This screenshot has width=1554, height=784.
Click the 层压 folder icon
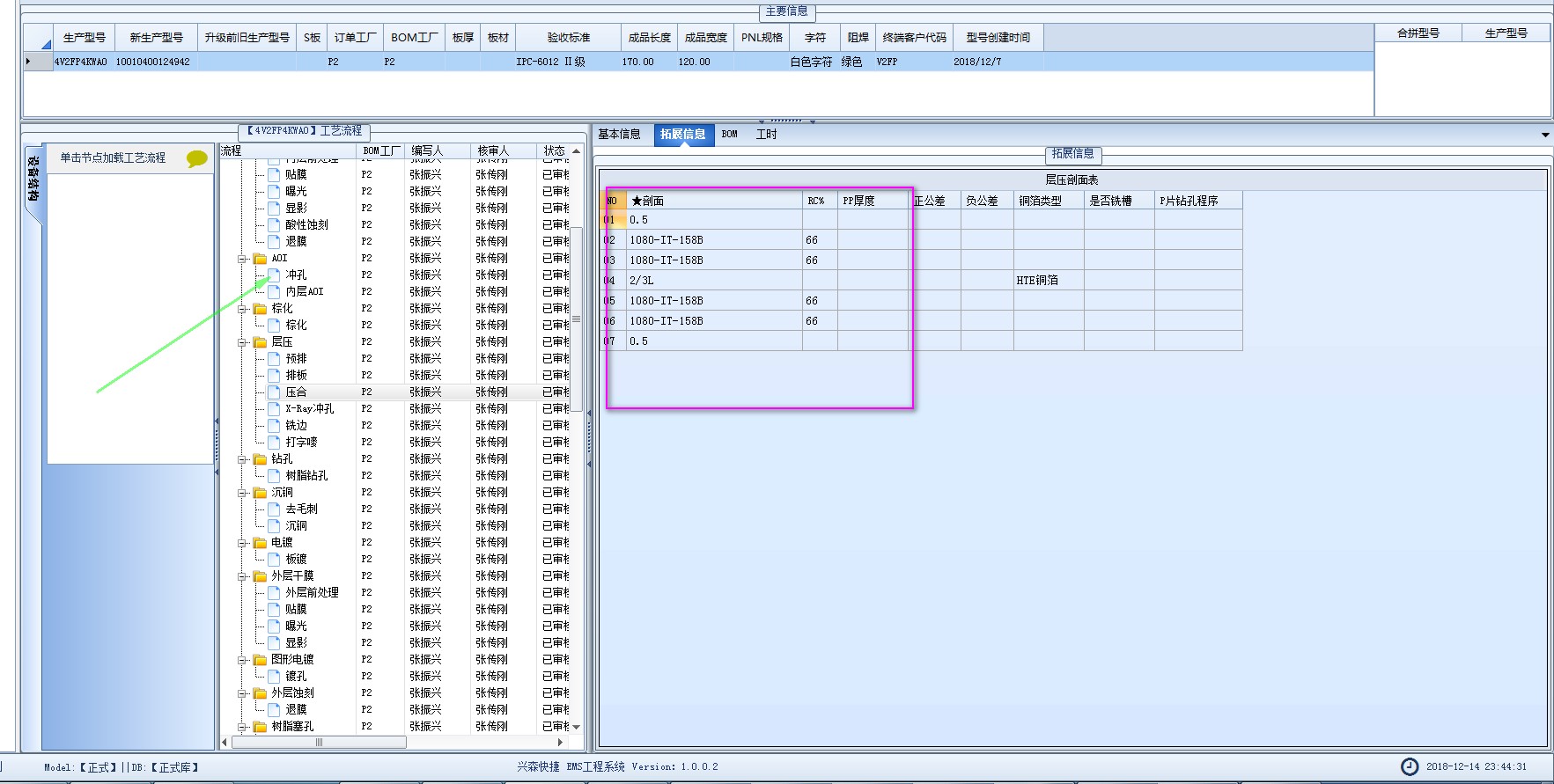260,342
